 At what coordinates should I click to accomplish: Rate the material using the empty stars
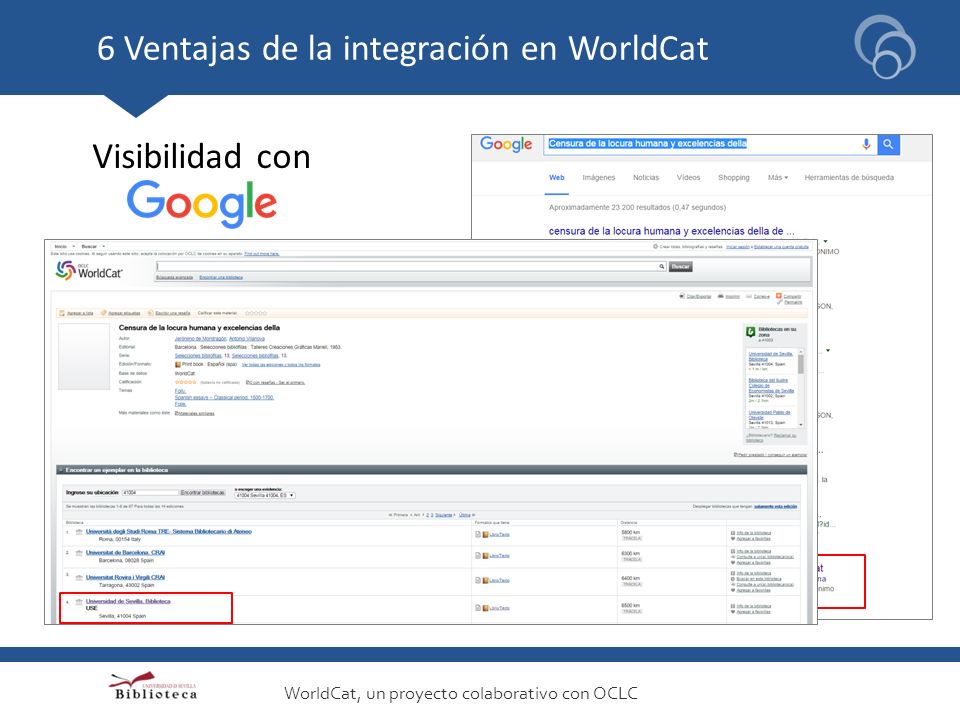[x=255, y=313]
